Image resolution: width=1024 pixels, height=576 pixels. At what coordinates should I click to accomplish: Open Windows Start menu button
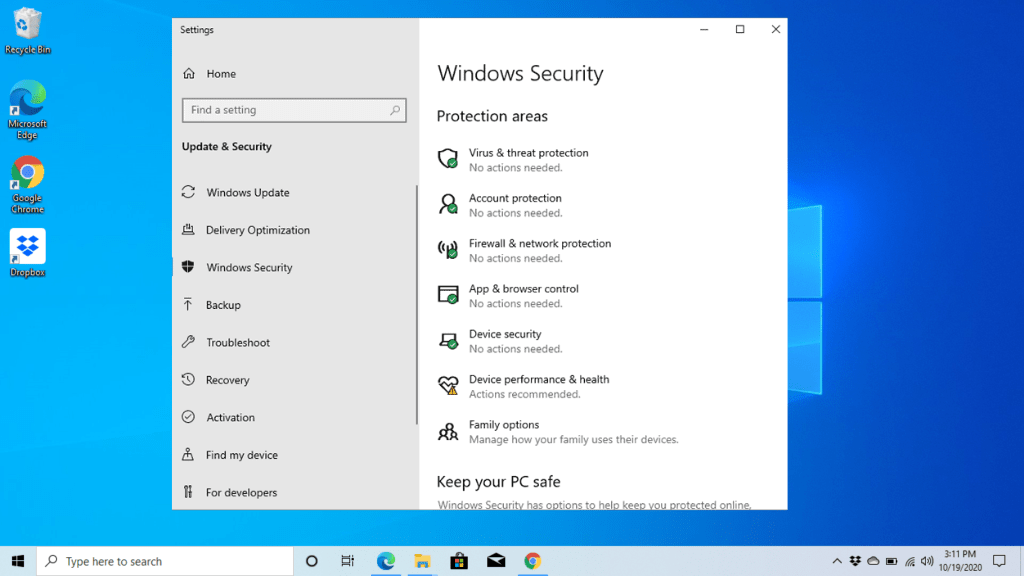coord(18,561)
